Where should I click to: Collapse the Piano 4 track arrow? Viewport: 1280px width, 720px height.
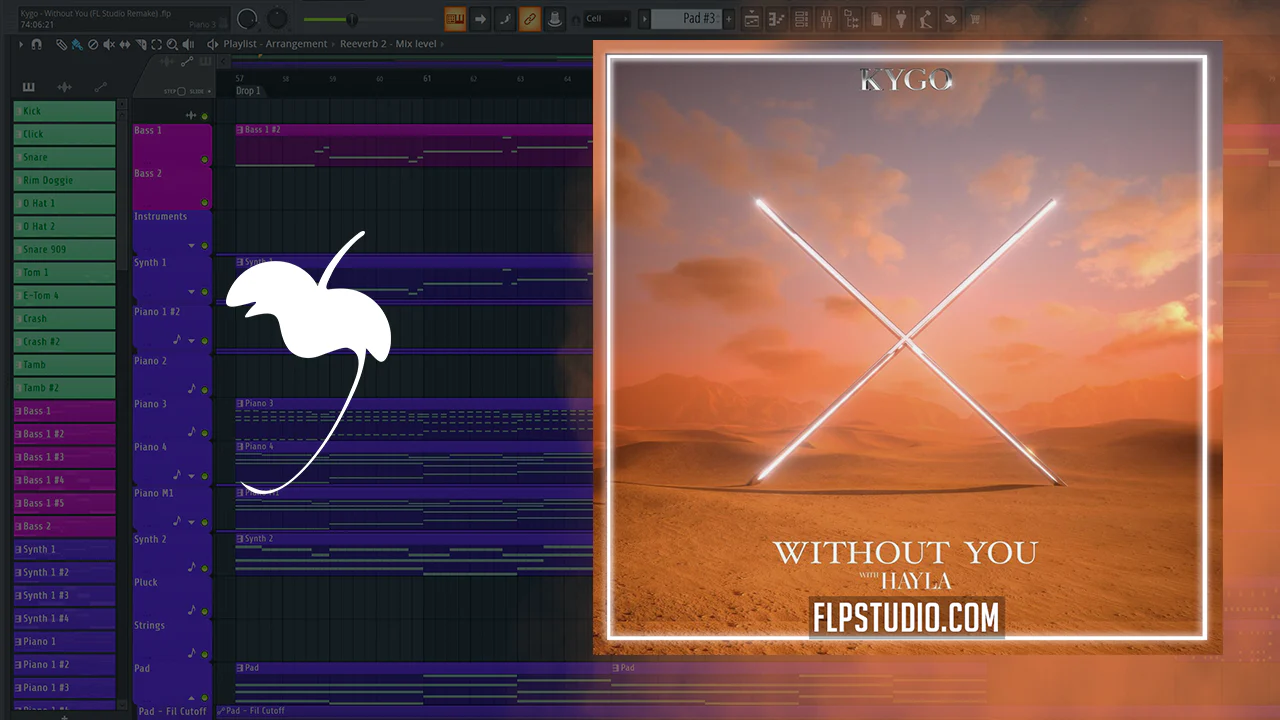click(x=192, y=476)
